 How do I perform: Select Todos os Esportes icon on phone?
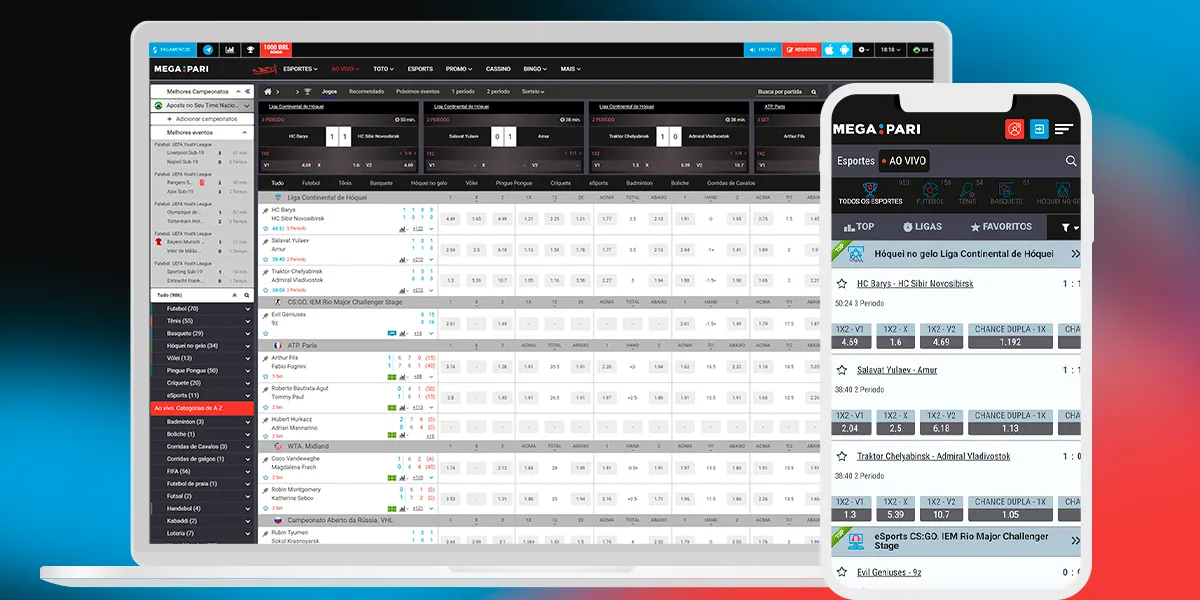870,193
